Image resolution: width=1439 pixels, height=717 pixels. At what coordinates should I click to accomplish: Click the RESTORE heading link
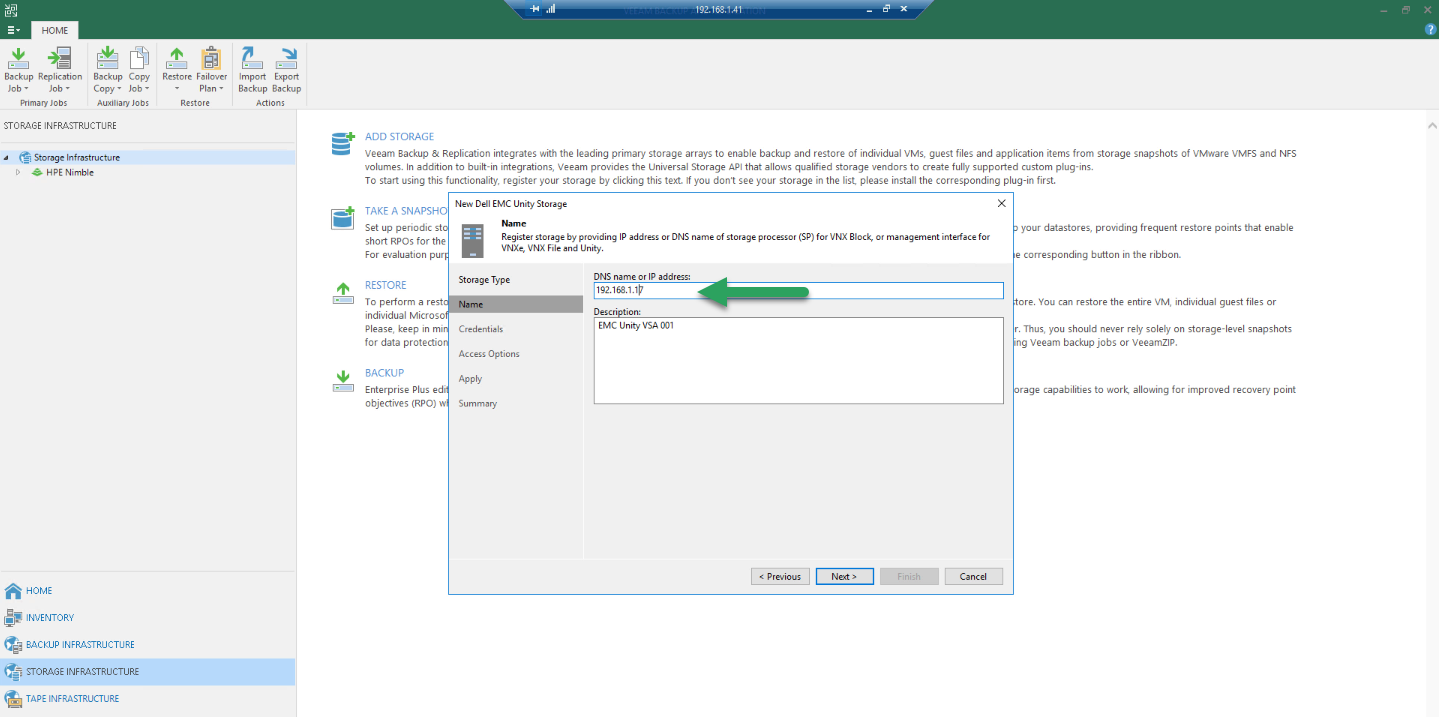(x=385, y=285)
